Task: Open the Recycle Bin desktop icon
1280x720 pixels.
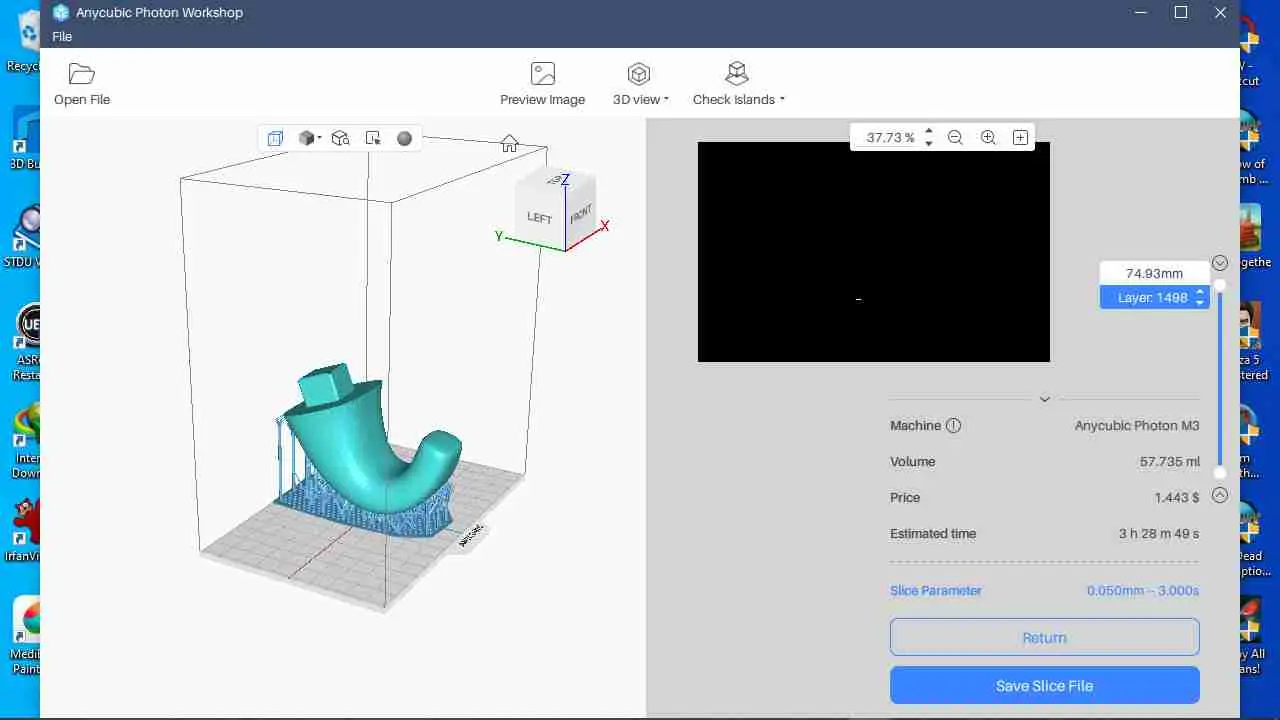Action: coord(24,40)
